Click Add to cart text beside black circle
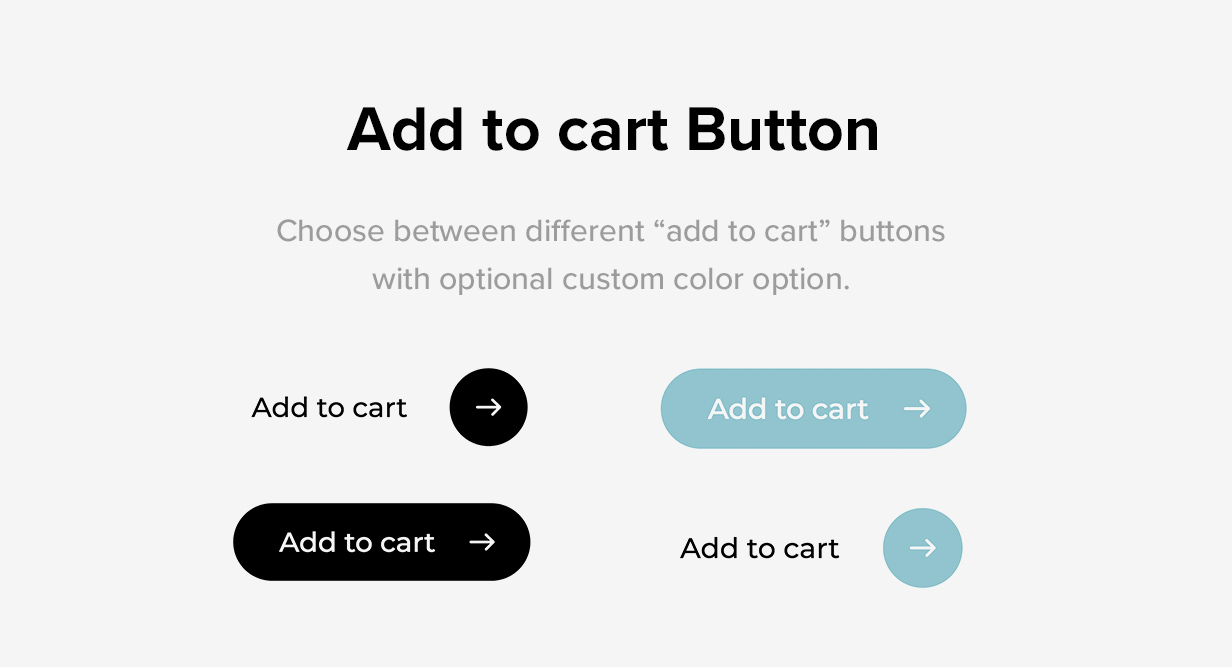 coord(329,408)
